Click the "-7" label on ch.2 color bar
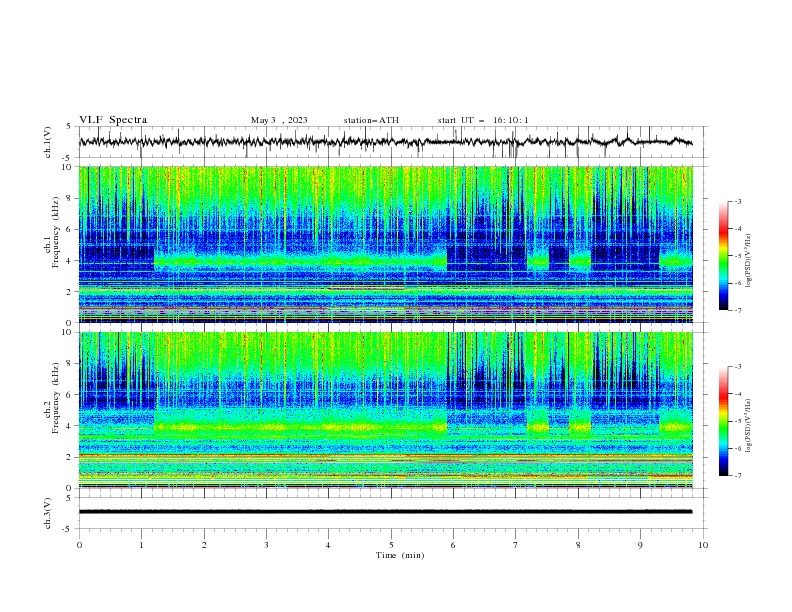 pos(737,476)
